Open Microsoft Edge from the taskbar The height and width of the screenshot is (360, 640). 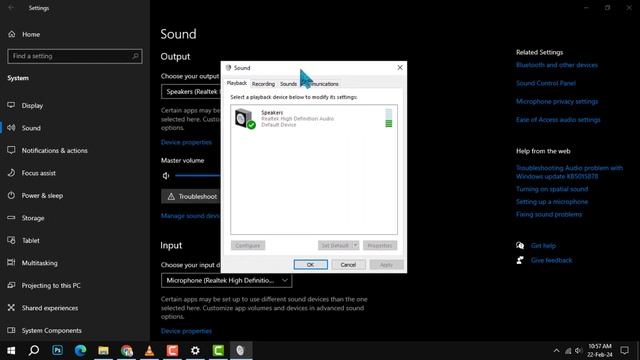[80, 350]
